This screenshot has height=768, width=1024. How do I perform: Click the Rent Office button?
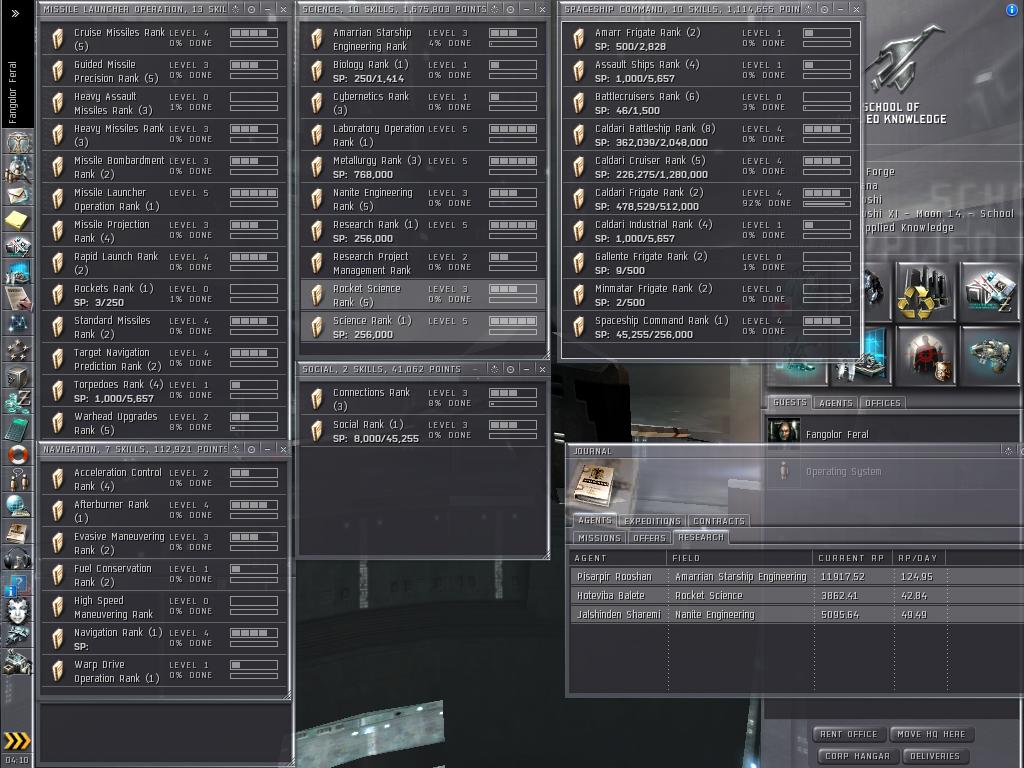(x=848, y=734)
